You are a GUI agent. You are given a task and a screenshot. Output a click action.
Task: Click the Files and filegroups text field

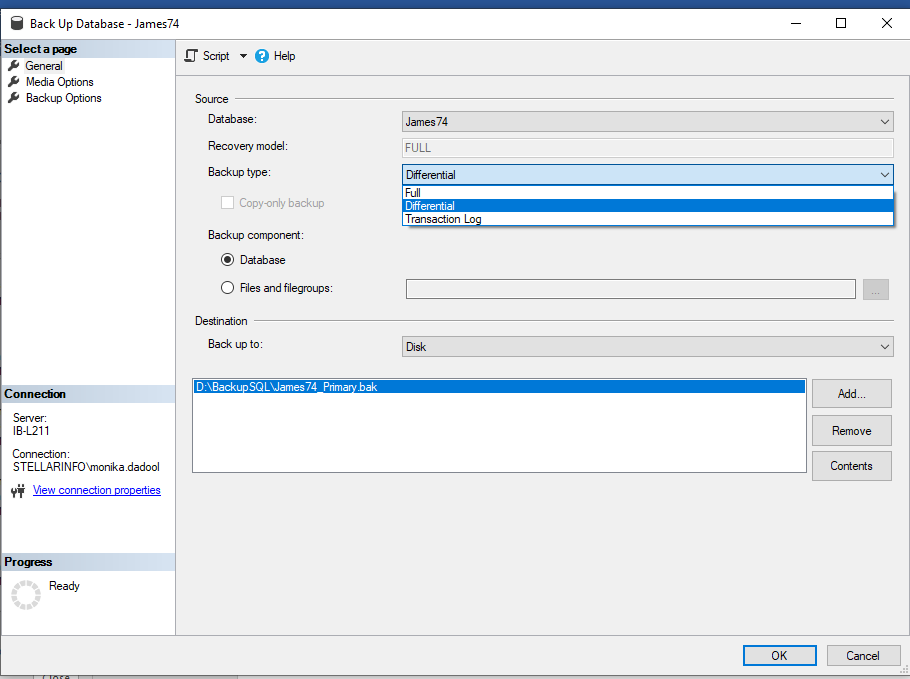coord(631,289)
